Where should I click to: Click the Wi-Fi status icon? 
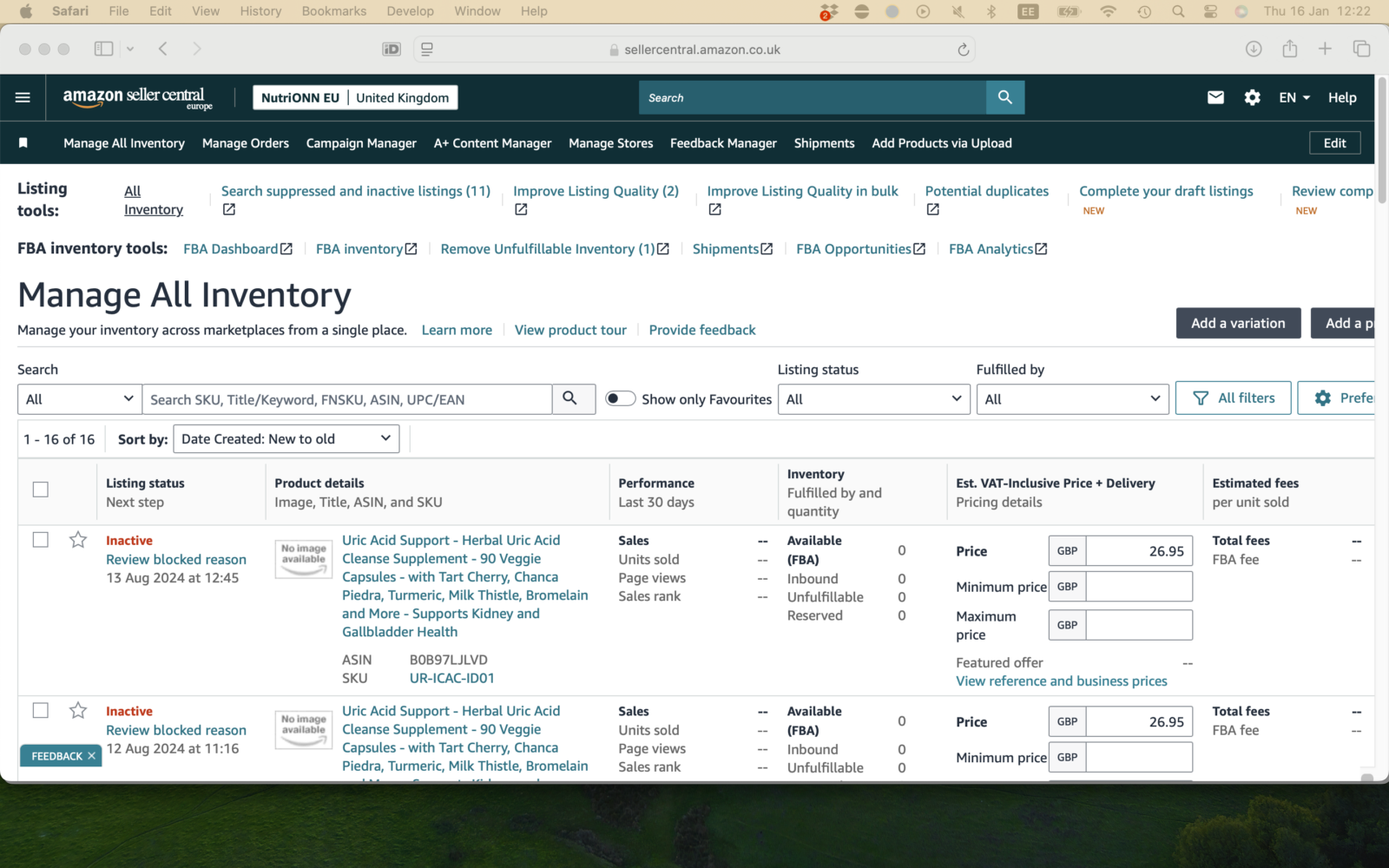[1108, 11]
